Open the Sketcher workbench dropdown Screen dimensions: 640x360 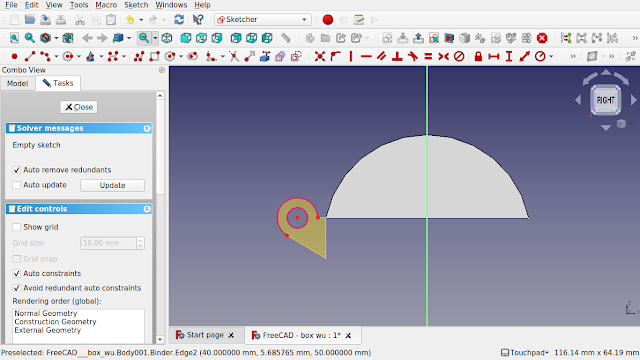click(x=263, y=20)
